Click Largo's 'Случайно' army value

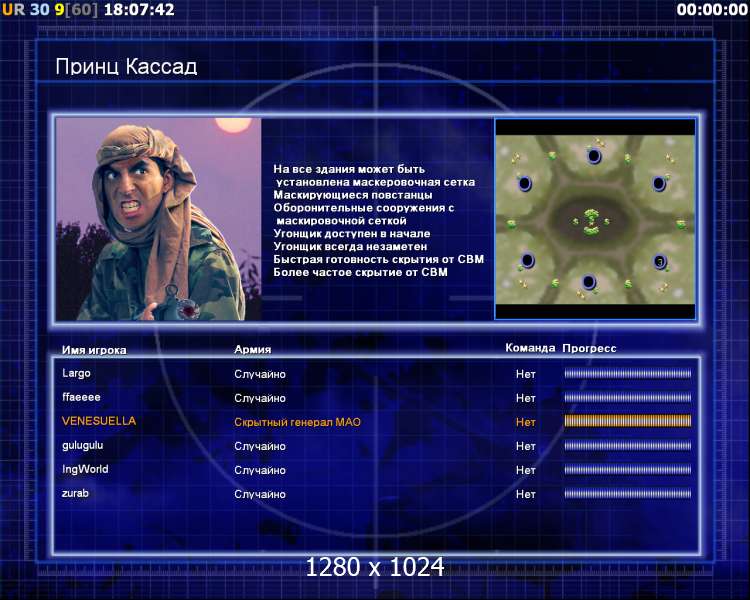[x=260, y=374]
